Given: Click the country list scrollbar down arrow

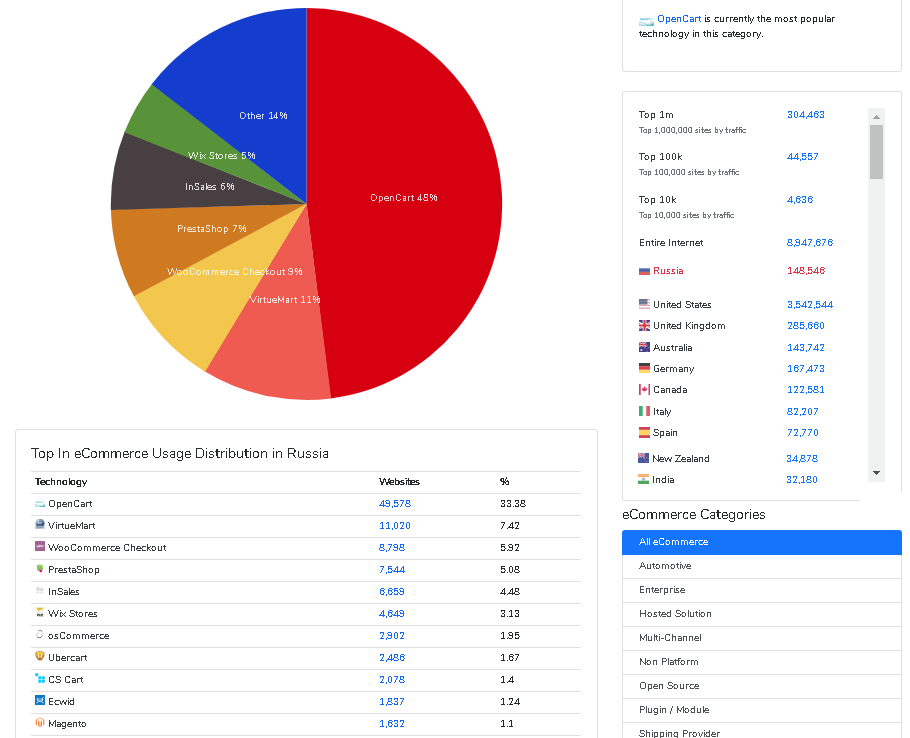Looking at the screenshot, I should [x=876, y=473].
